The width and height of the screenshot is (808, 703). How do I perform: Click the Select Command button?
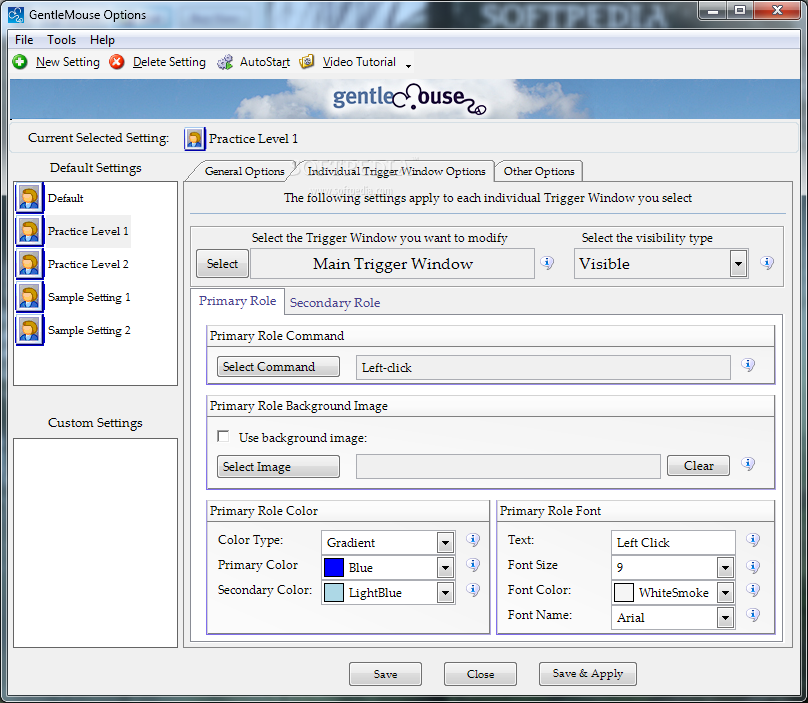click(278, 366)
